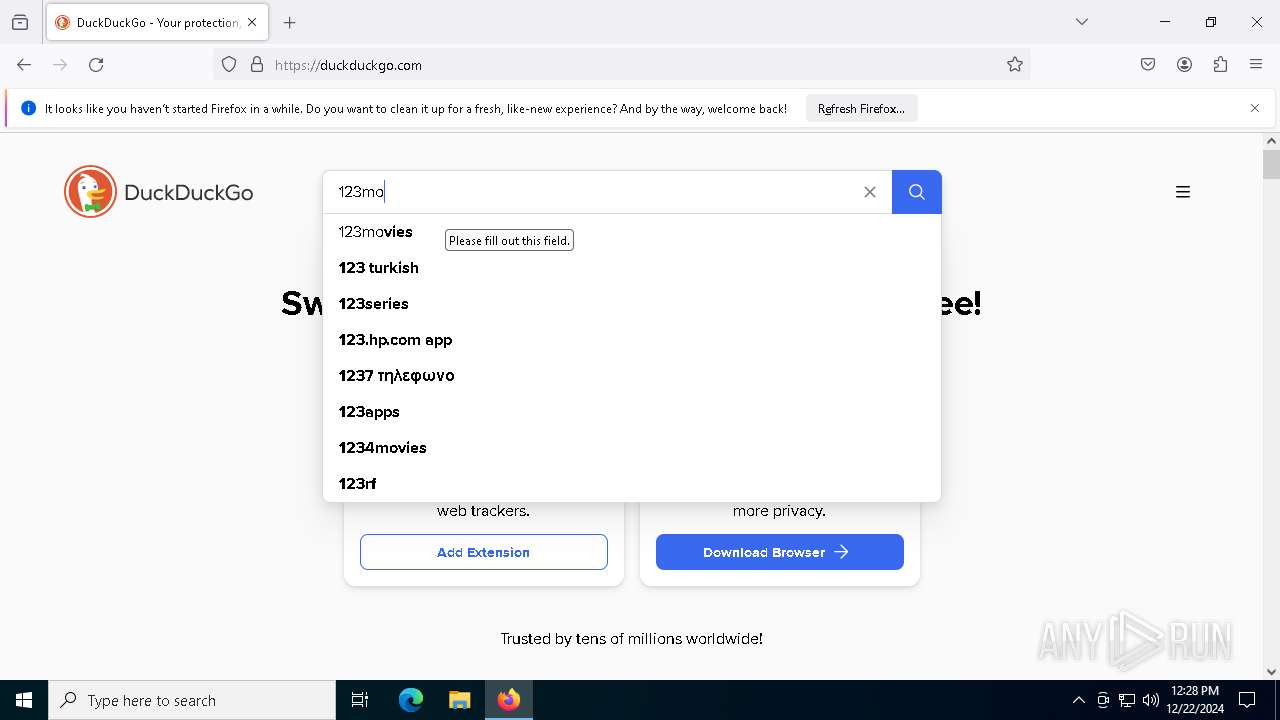Select the 123movies suggestion

point(632,232)
